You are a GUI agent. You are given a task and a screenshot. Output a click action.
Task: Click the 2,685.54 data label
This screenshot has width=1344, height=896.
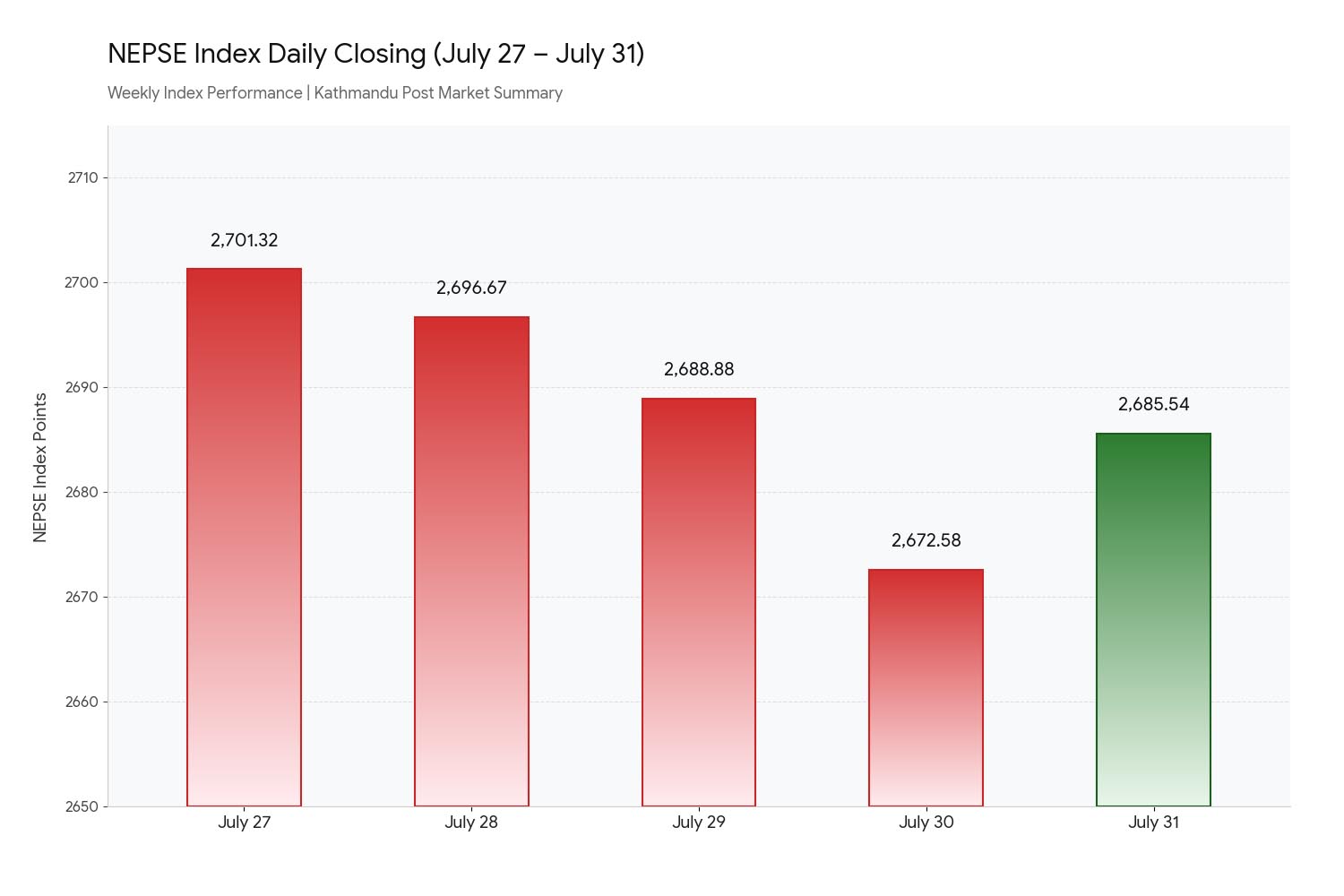[x=1153, y=404]
